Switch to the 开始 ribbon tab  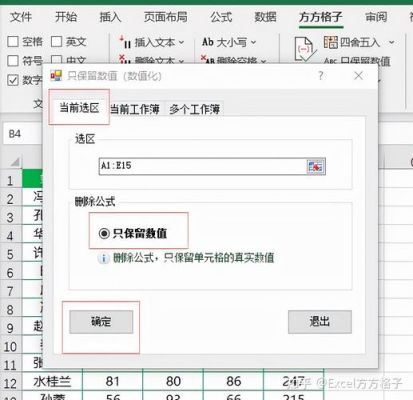(x=65, y=17)
